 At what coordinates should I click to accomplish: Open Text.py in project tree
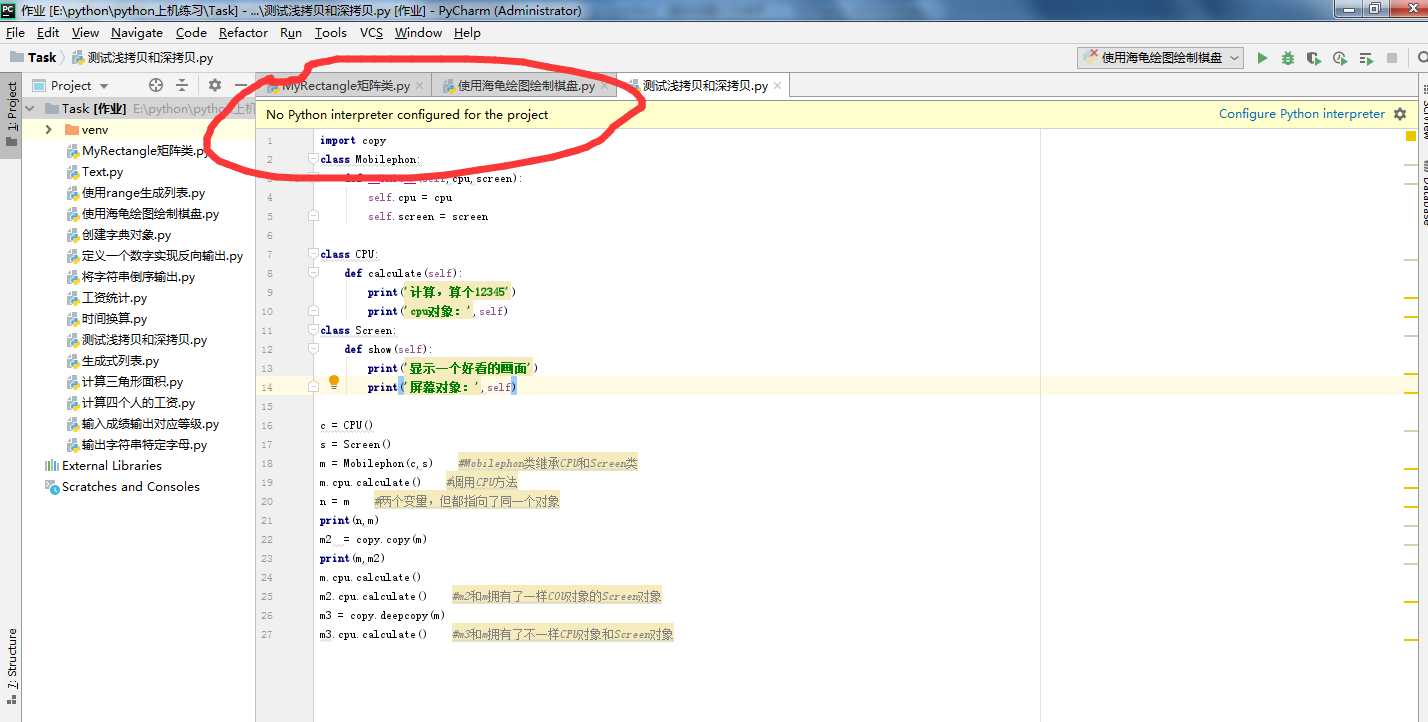pyautogui.click(x=102, y=172)
